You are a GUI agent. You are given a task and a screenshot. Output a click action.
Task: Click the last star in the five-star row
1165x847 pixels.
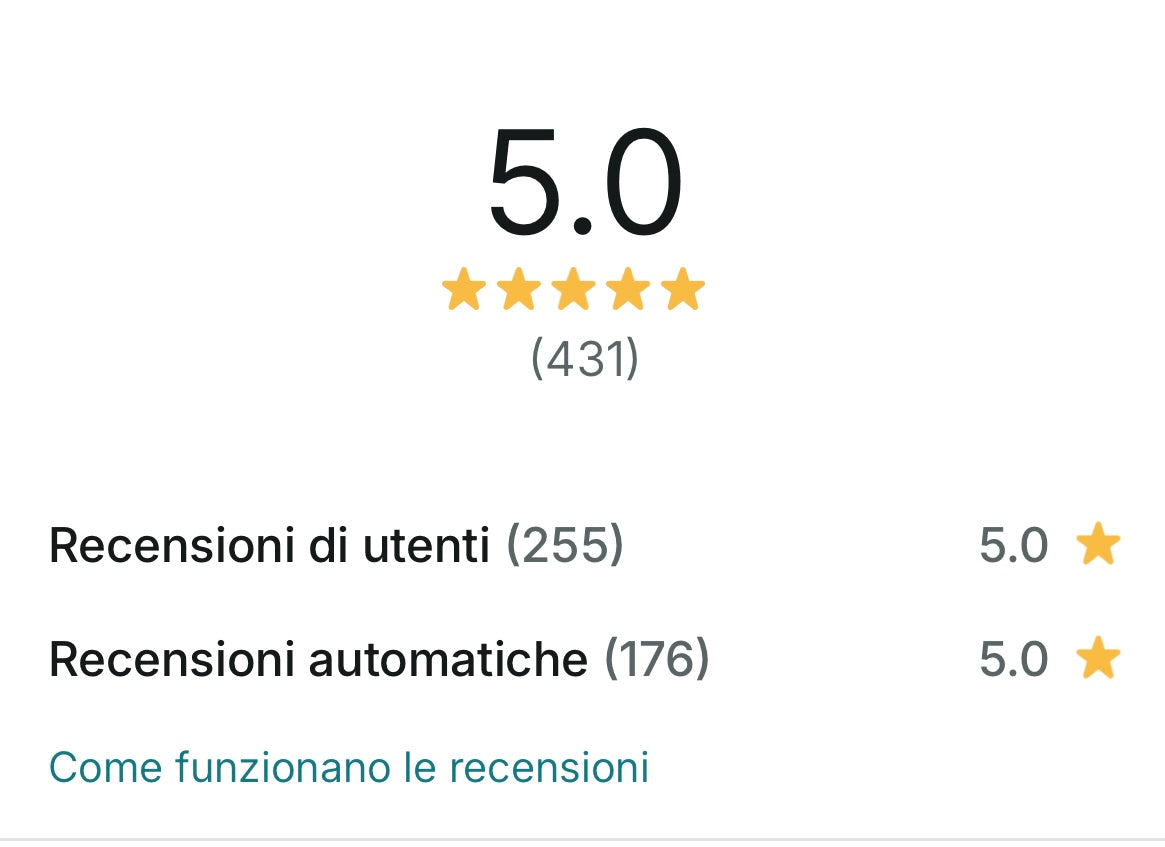[x=684, y=290]
